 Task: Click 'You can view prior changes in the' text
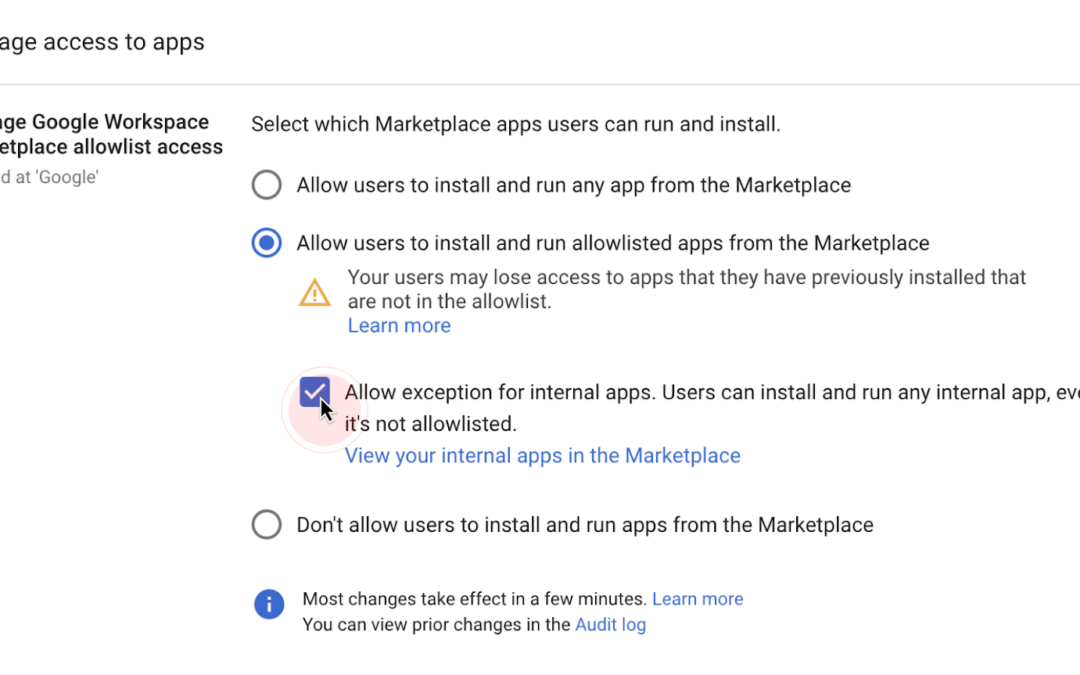pyautogui.click(x=437, y=624)
